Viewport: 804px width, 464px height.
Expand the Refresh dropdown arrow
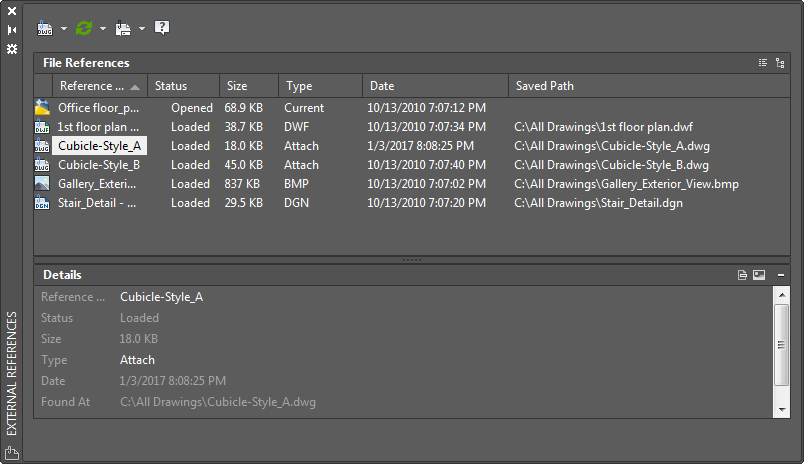point(103,28)
